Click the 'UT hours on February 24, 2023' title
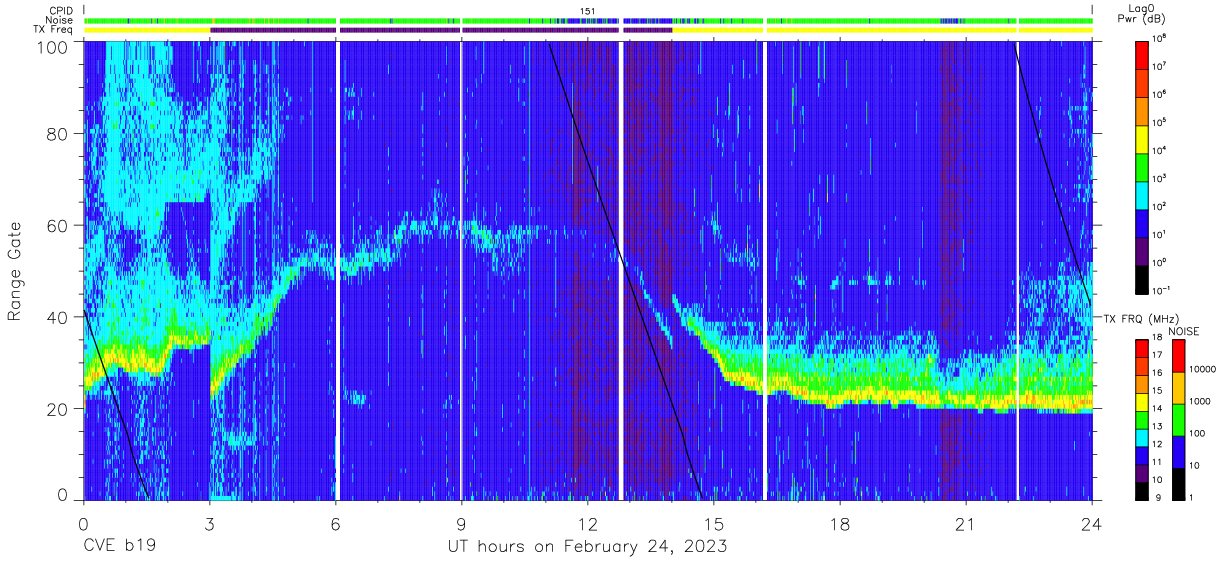 point(587,547)
